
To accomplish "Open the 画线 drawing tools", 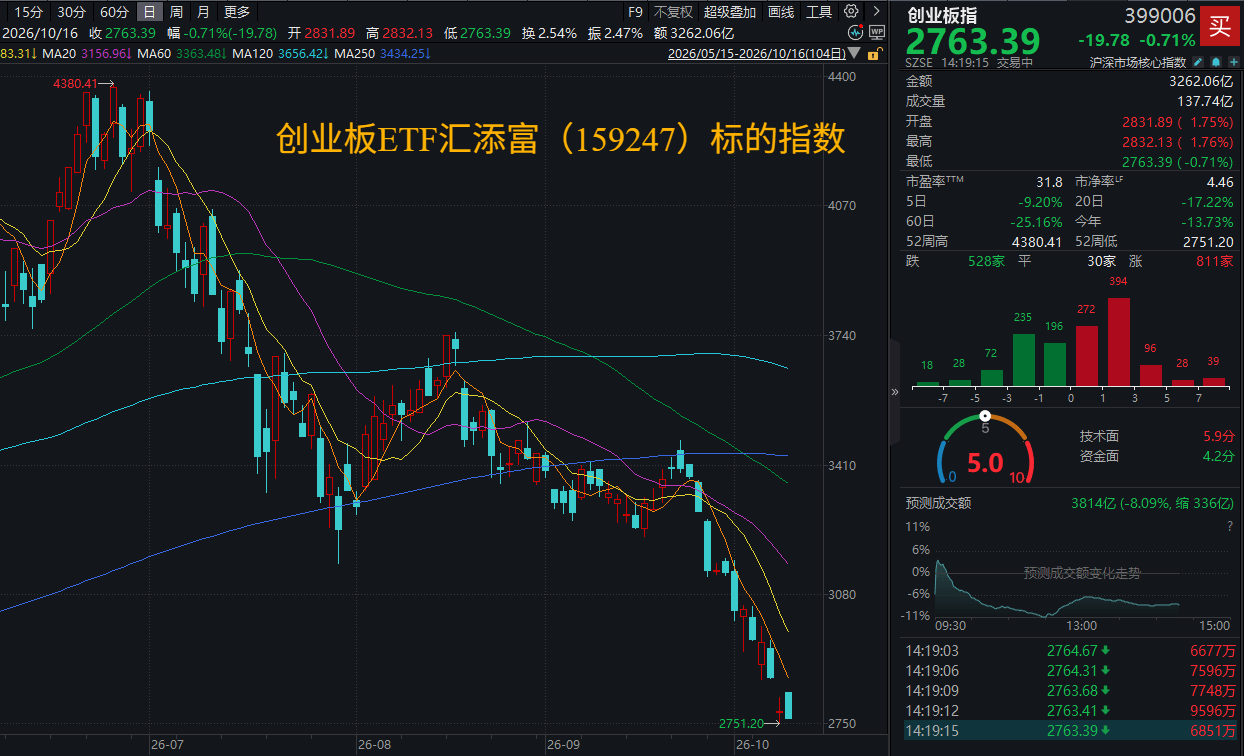I will (x=781, y=12).
